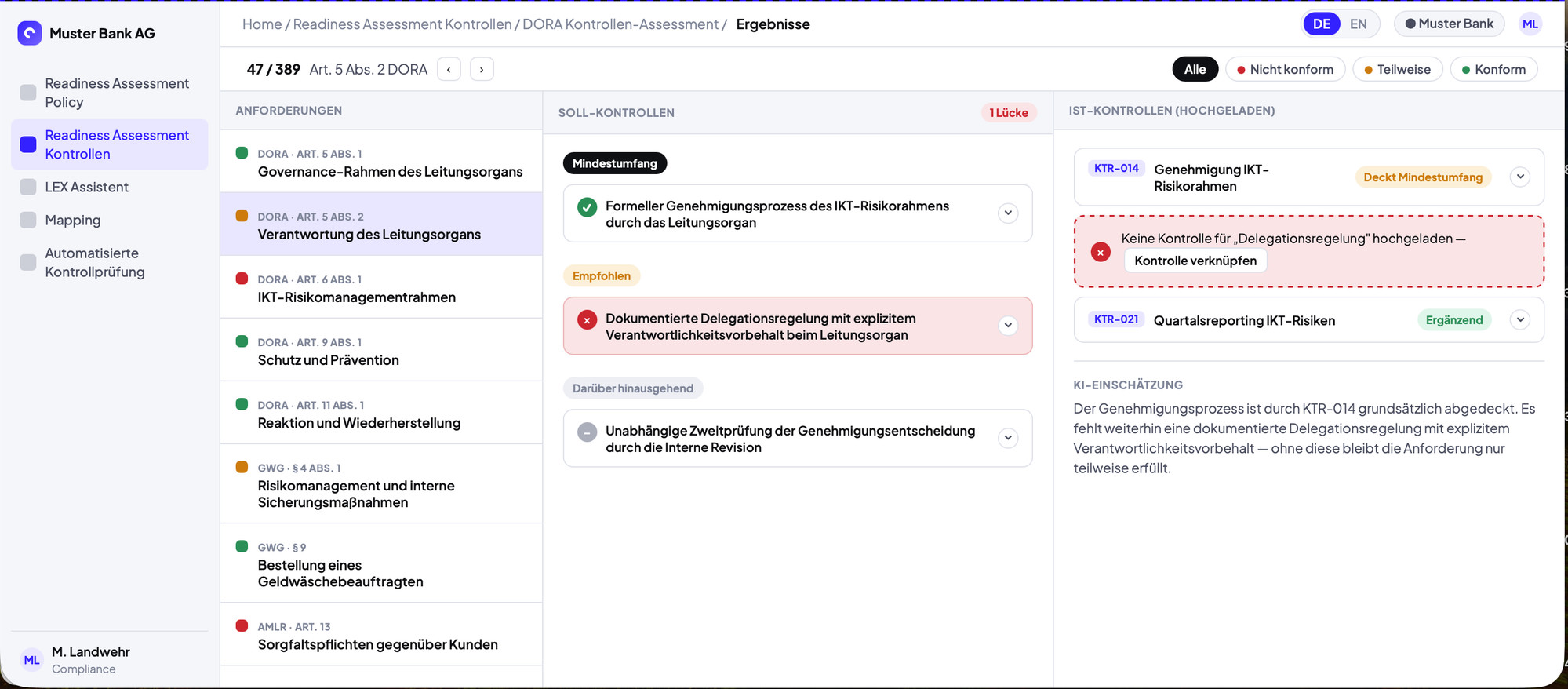The width and height of the screenshot is (1568, 689).
Task: Select Risikomanagement und interne Sicherungsmaßnahmen requirement
Action: [x=381, y=483]
